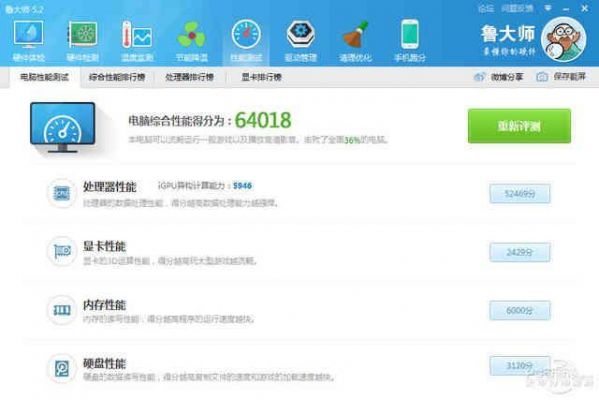The height and width of the screenshot is (400, 599).
Task: Click the 显卡性能 heading
Action: (104, 246)
